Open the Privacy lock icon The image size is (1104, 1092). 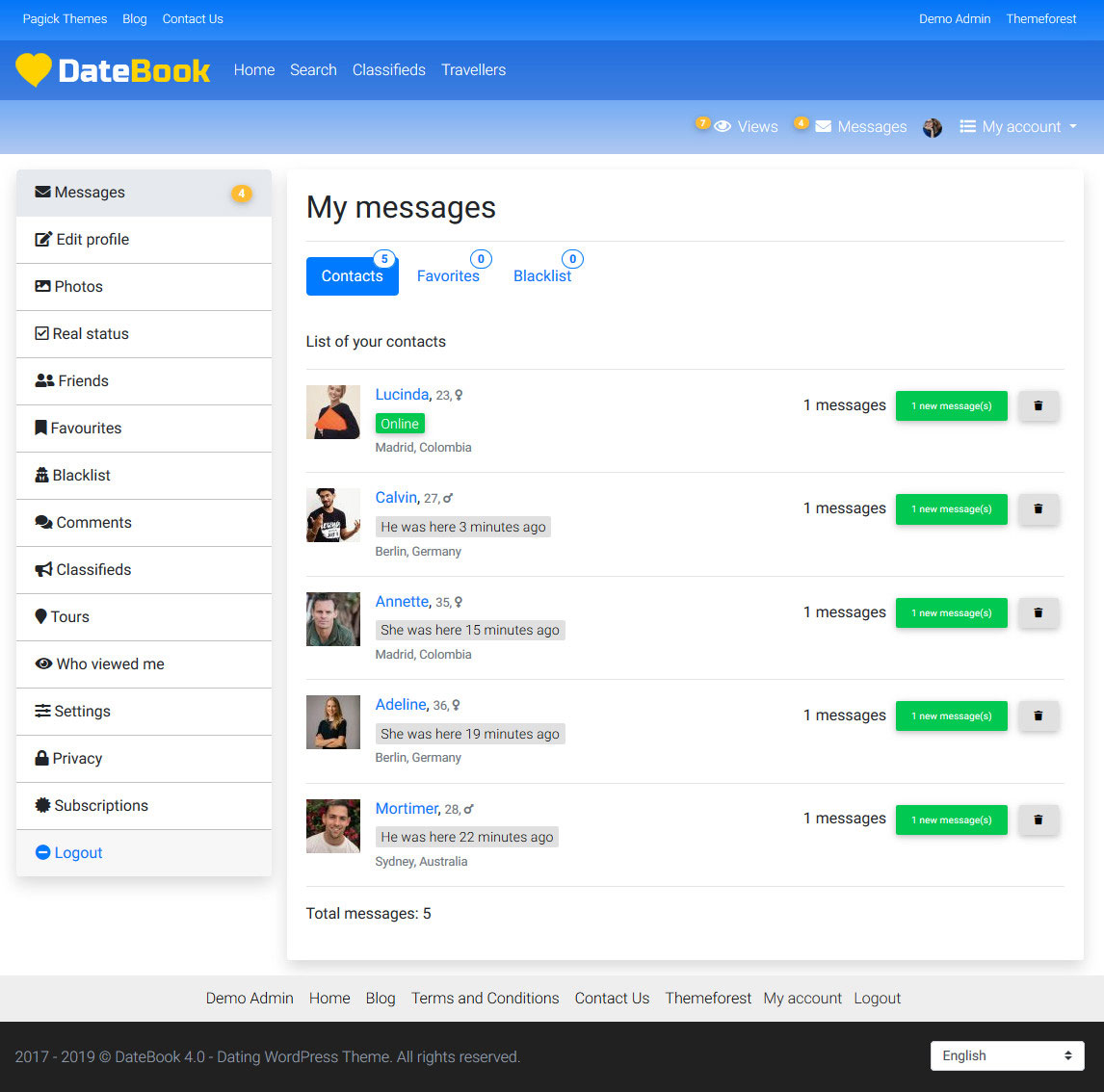[42, 758]
